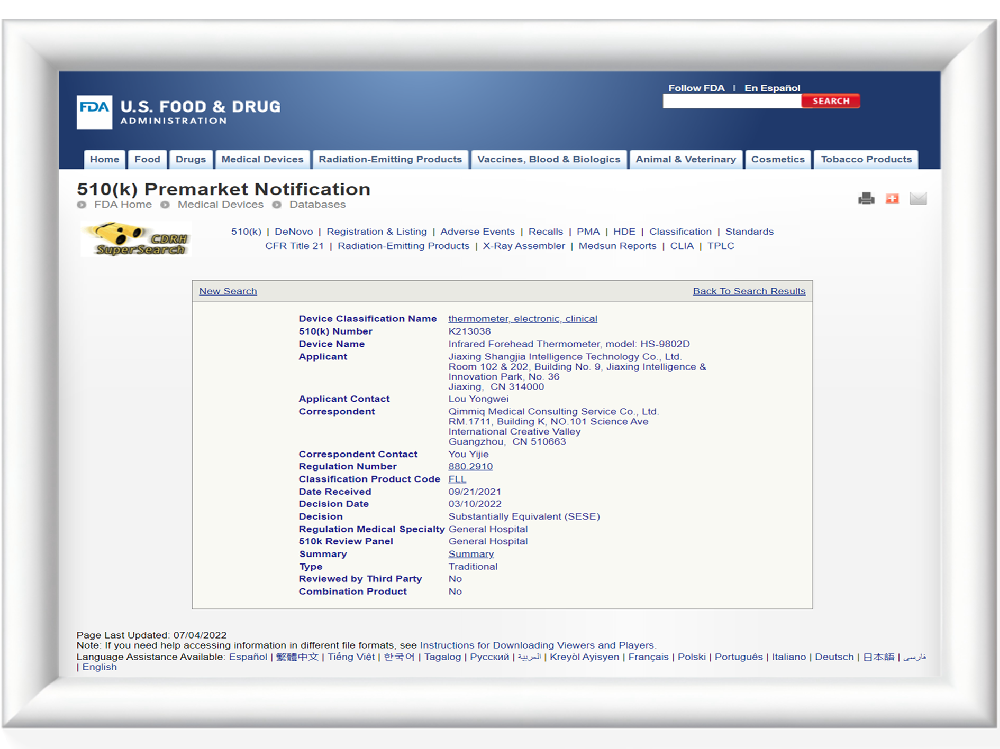
Task: Open the Animal & Veterinary tab
Action: point(686,159)
